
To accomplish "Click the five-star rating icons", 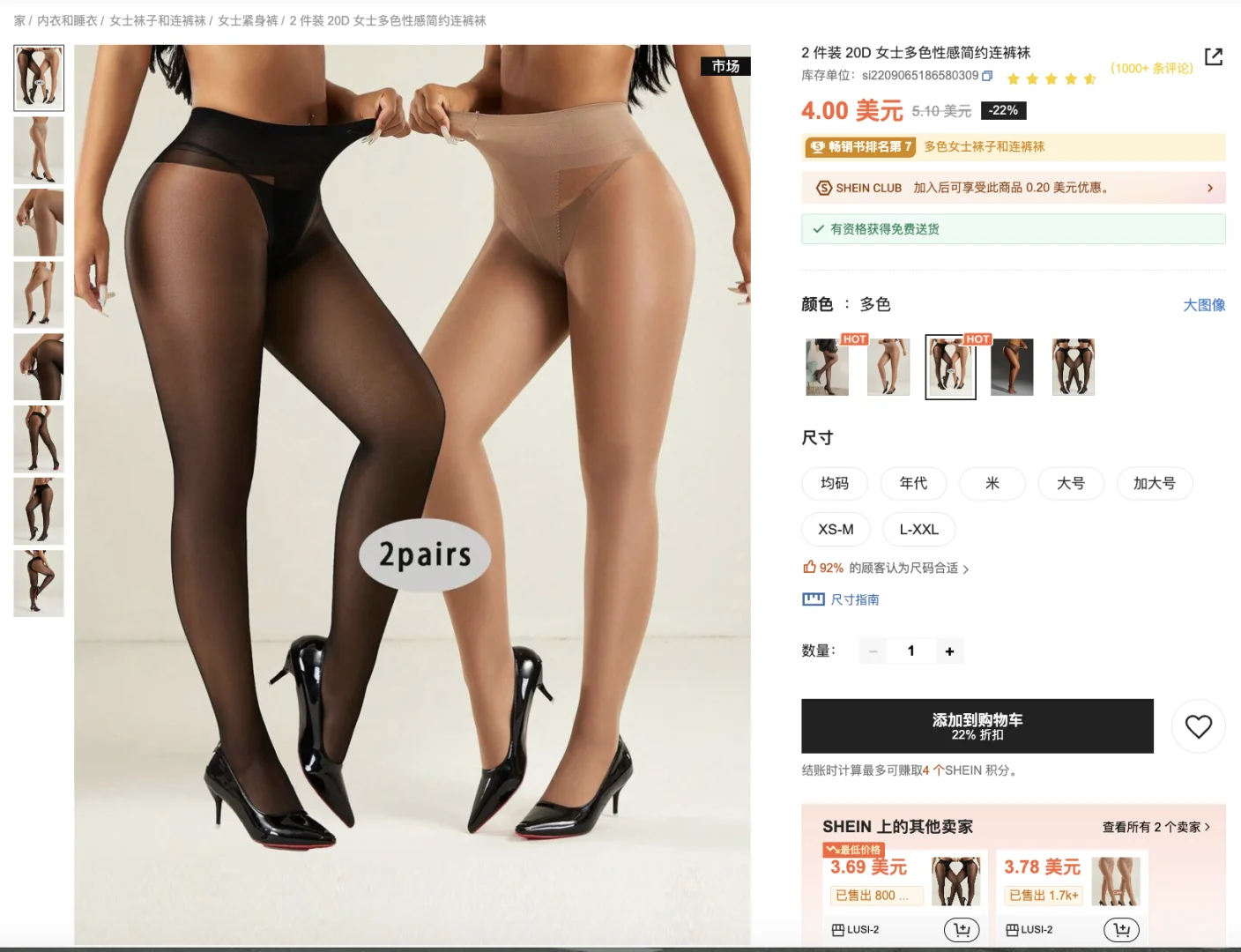I will click(x=1052, y=78).
